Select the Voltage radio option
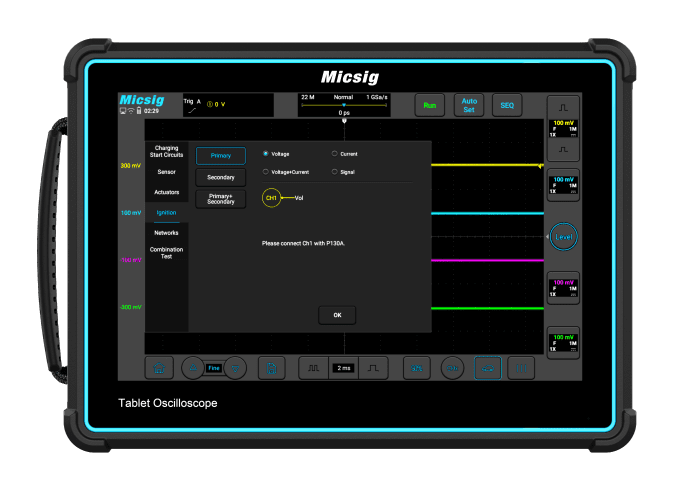700x491 pixels. tap(265, 154)
